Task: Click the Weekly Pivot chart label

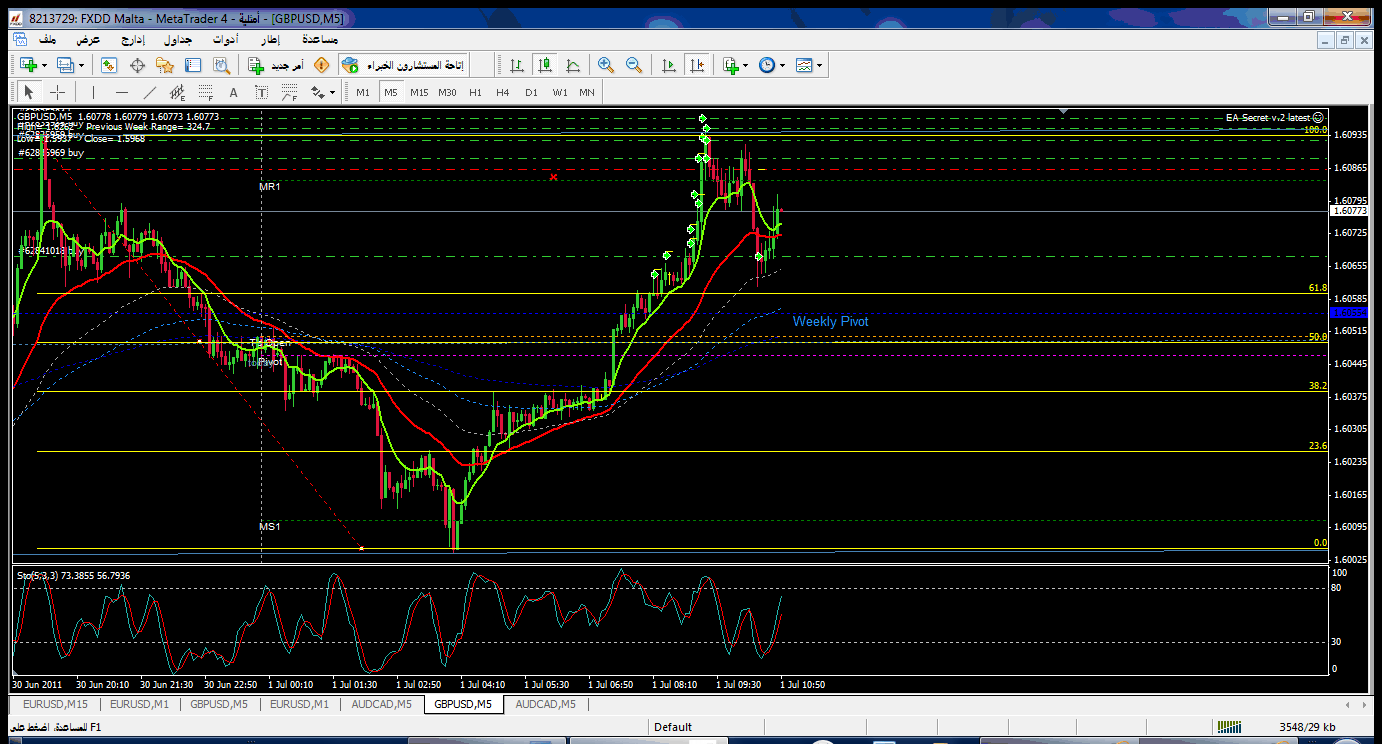Action: tap(830, 321)
